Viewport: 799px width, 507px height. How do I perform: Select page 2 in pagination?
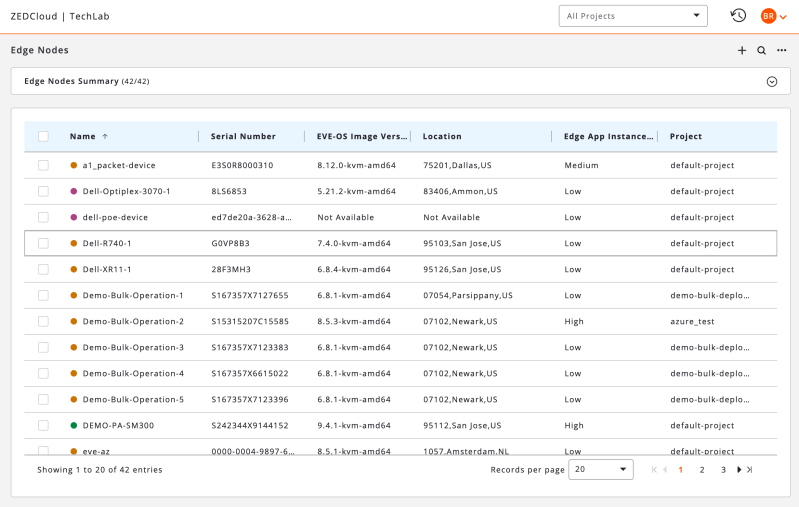(702, 470)
